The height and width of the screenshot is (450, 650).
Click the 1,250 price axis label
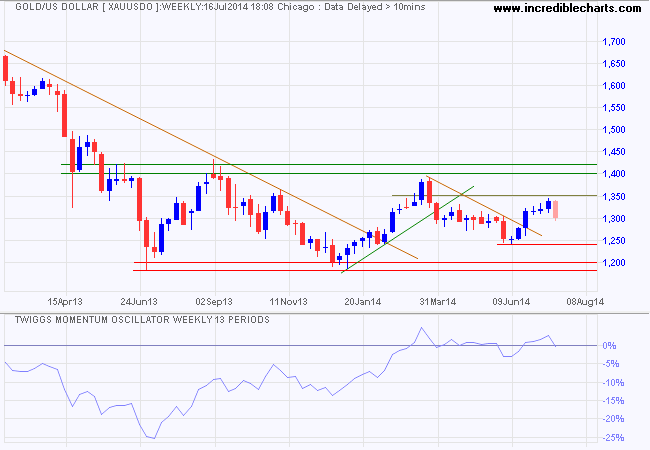(x=614, y=241)
